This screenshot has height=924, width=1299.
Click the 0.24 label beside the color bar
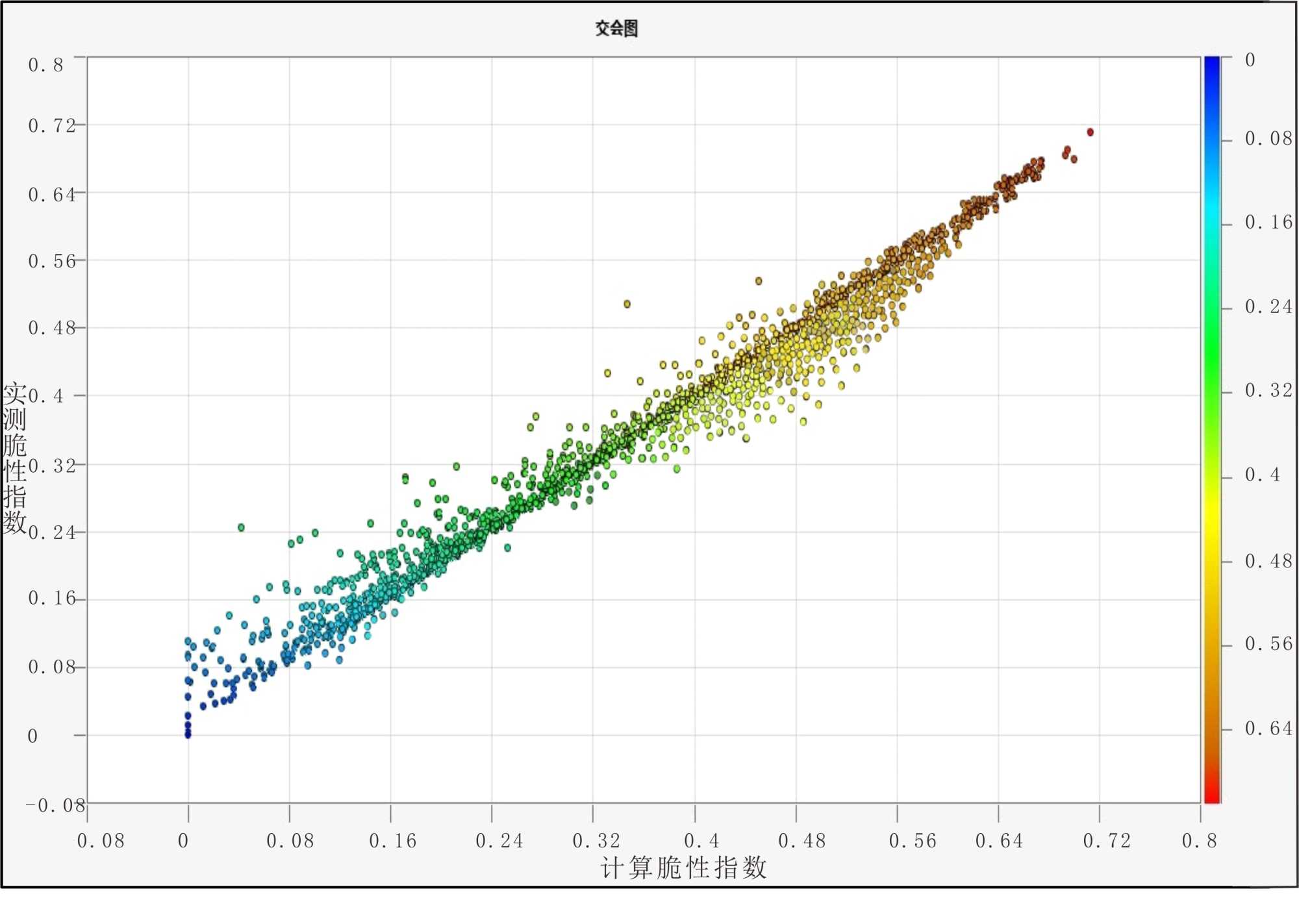point(1268,307)
